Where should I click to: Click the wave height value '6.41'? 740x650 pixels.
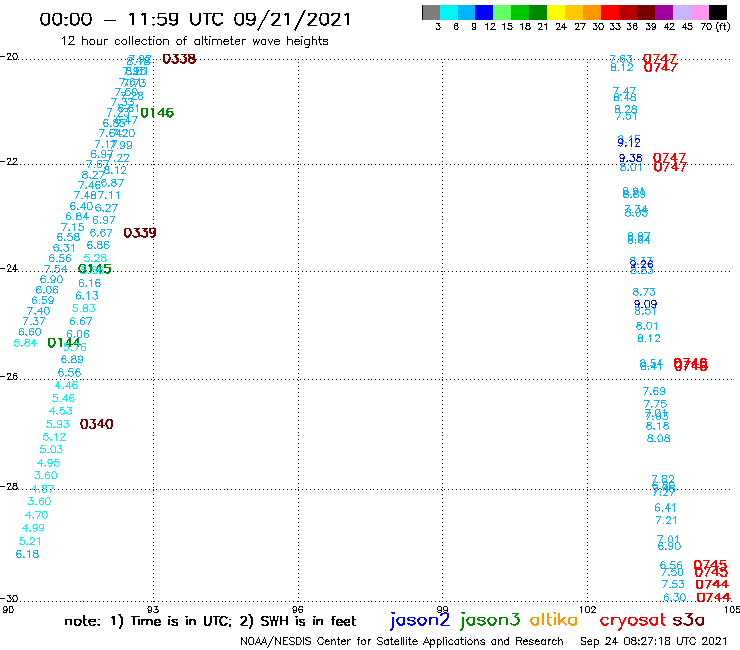665,508
